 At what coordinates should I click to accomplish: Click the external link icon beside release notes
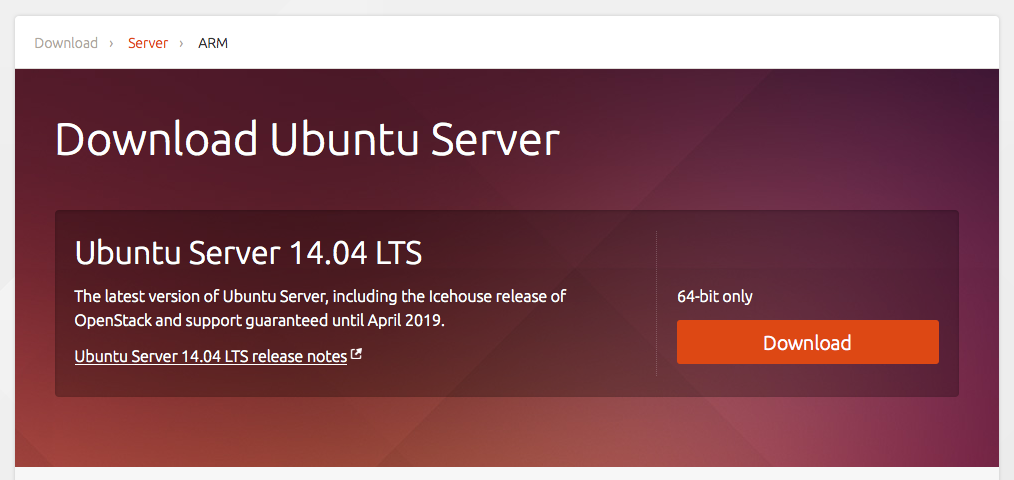[357, 355]
